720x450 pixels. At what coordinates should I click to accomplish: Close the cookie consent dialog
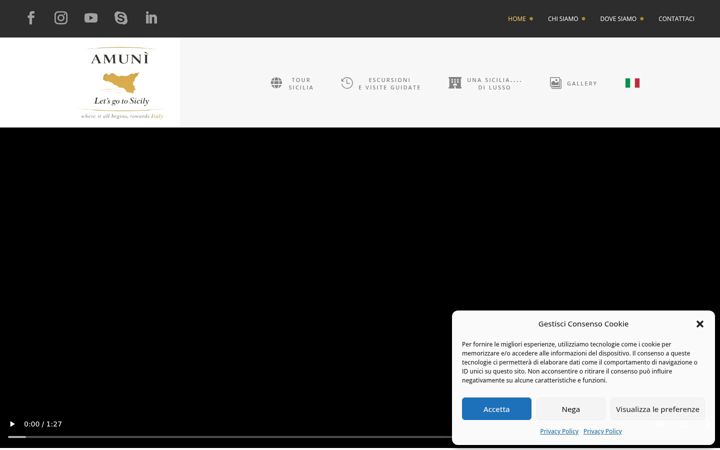point(699,324)
